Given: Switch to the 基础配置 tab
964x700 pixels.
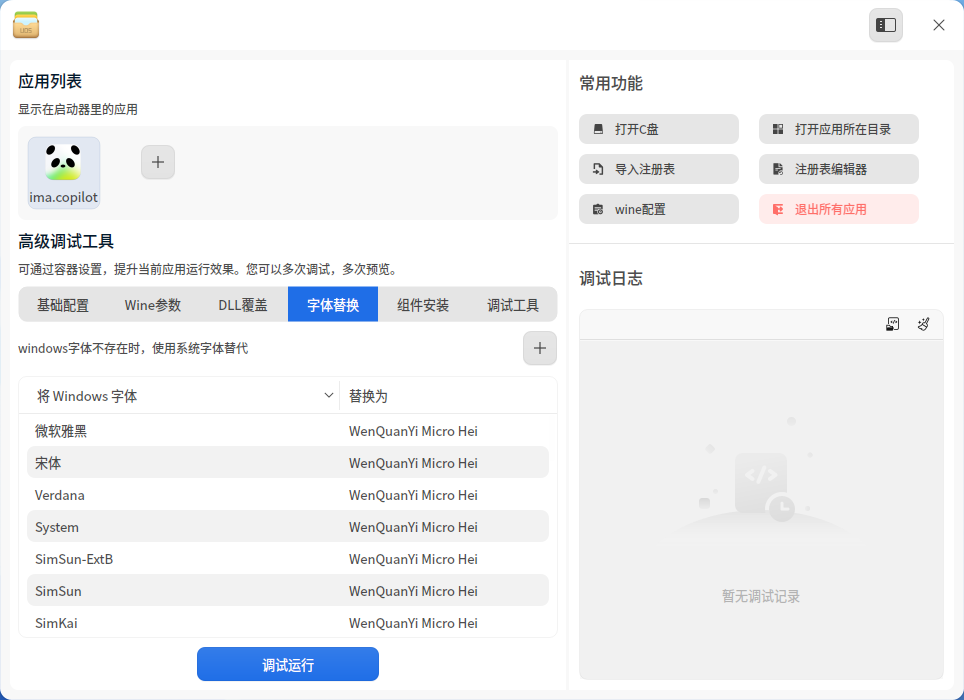Looking at the screenshot, I should (x=63, y=305).
